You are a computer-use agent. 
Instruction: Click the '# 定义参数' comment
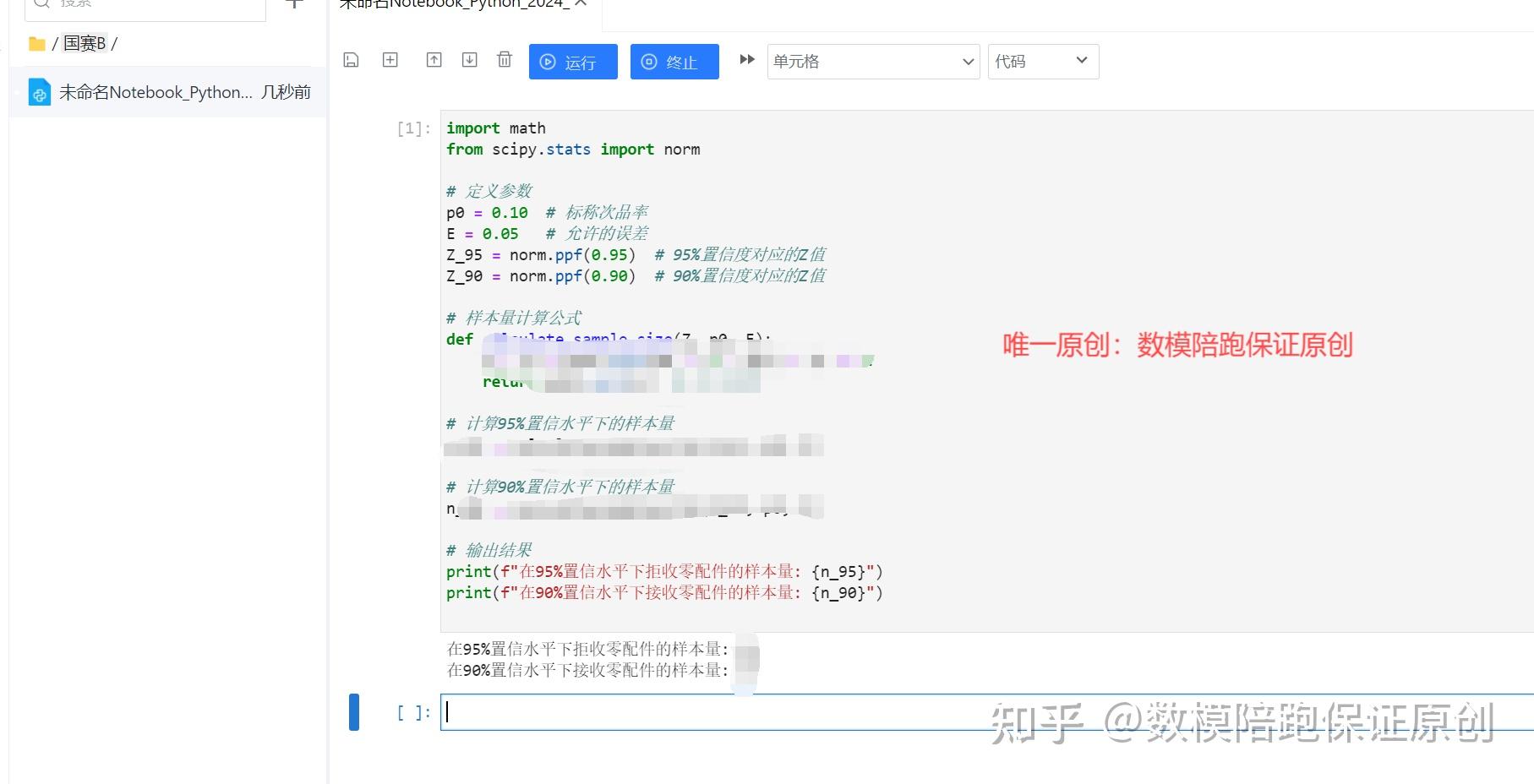489,192
